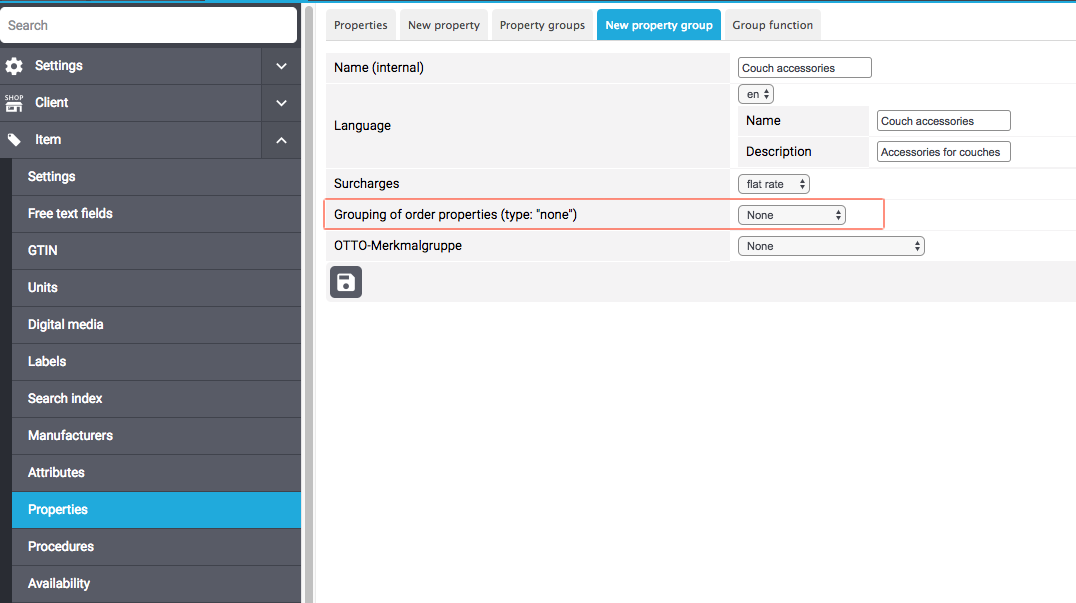This screenshot has height=603, width=1076.
Task: Open the language 'en' dropdown
Action: pos(756,94)
